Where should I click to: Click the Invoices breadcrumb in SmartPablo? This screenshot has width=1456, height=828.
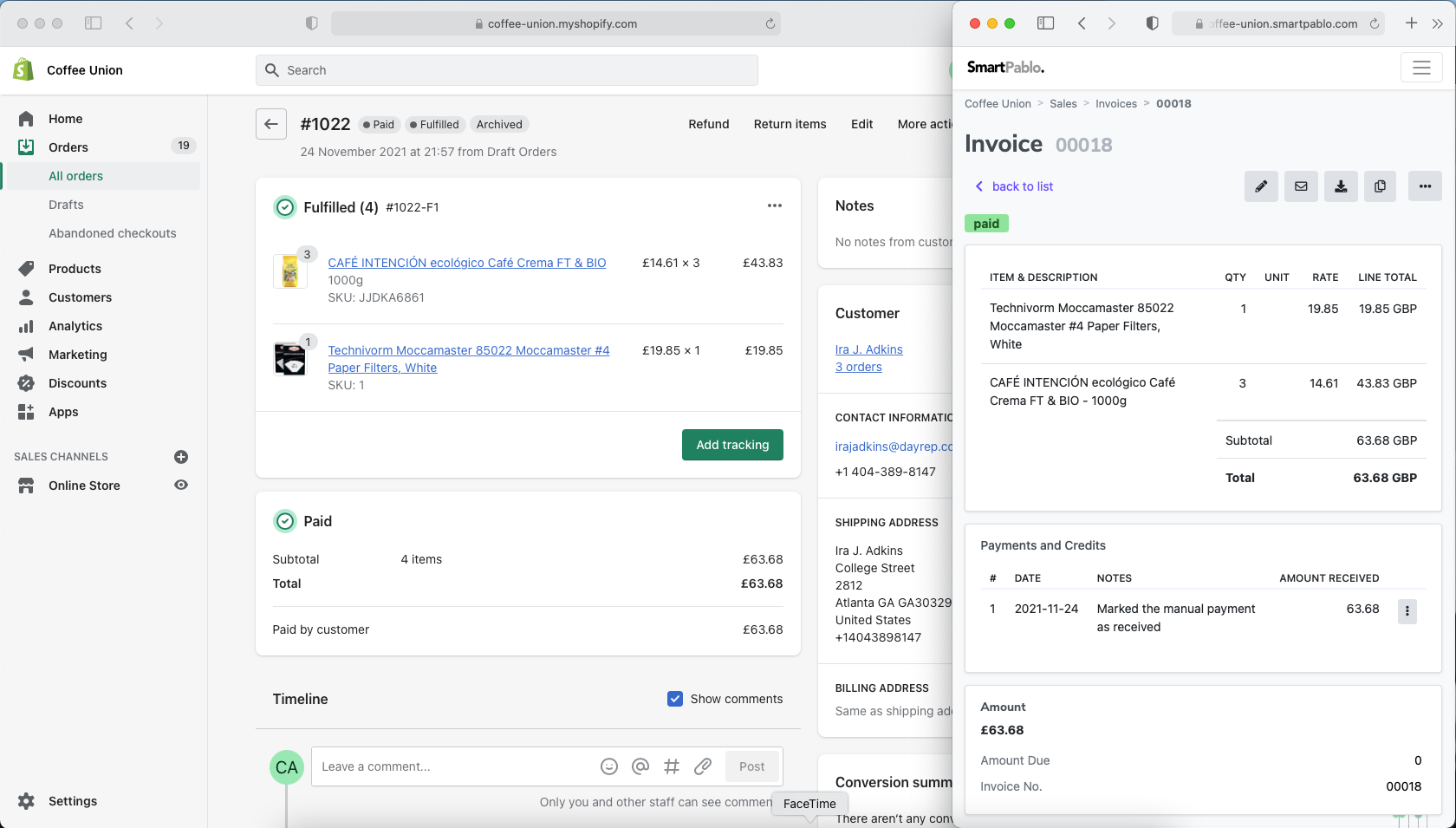(x=1116, y=103)
